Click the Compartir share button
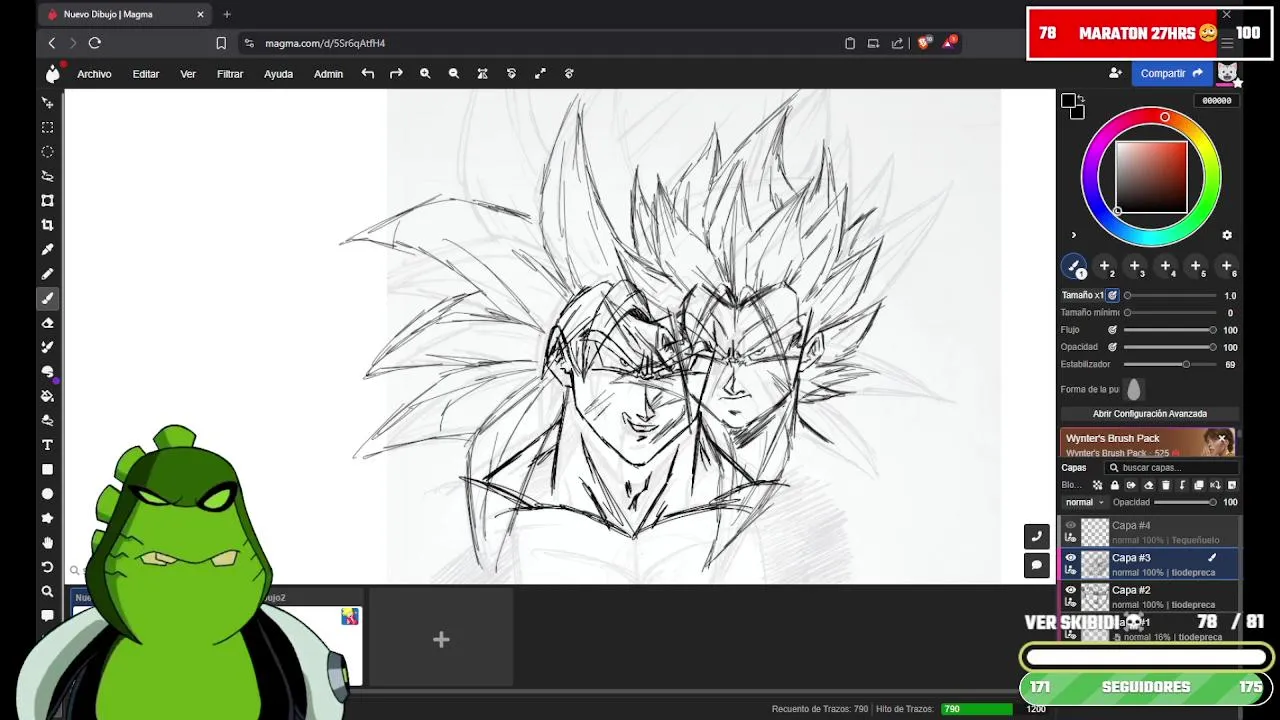This screenshot has width=1280, height=720. coord(1171,73)
